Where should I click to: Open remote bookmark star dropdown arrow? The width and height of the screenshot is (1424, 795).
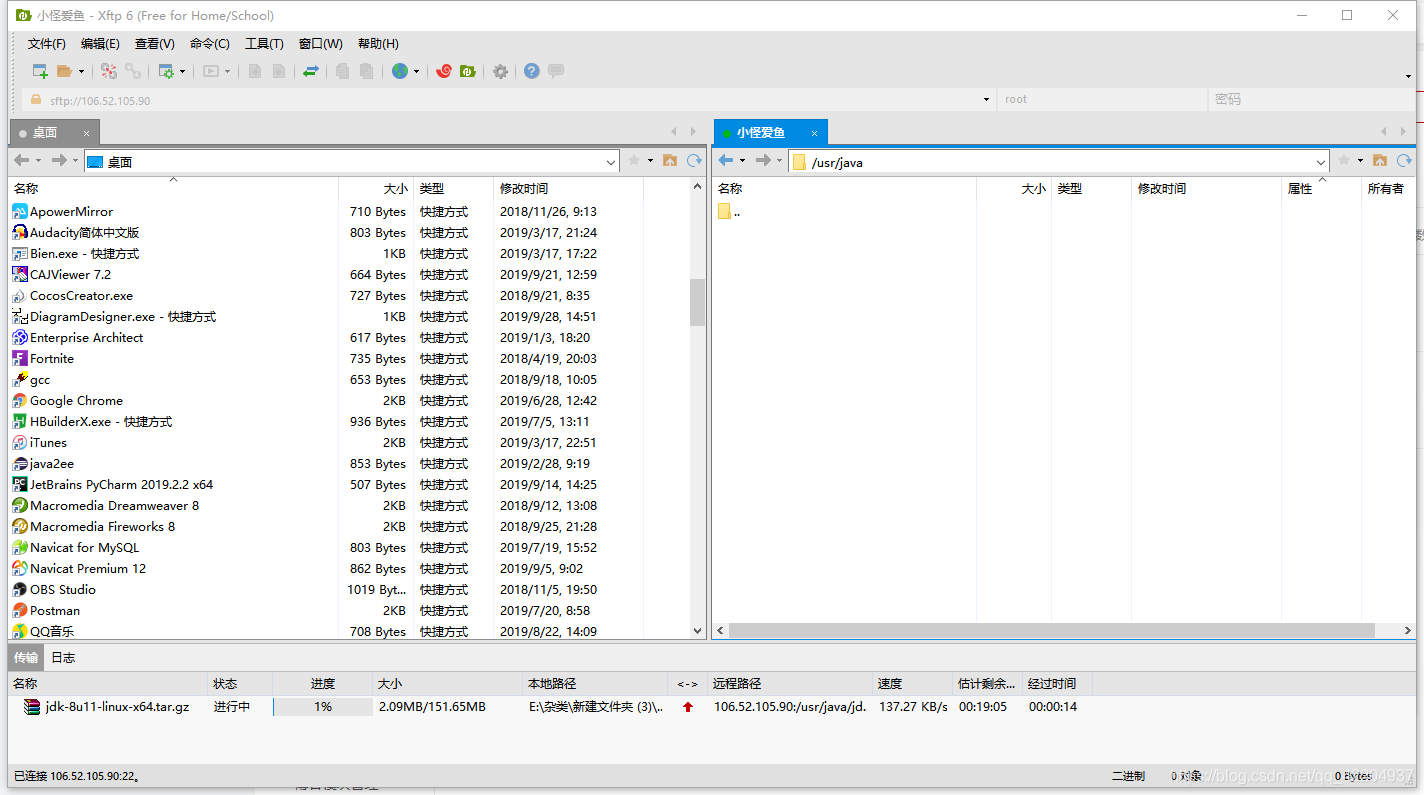pyautogui.click(x=1360, y=161)
